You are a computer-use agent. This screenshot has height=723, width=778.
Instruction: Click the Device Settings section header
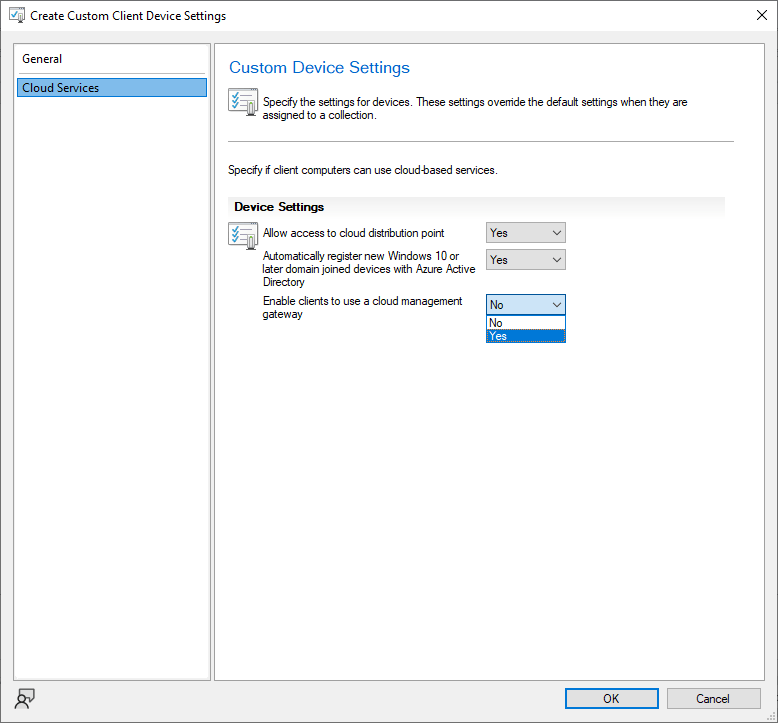279,207
